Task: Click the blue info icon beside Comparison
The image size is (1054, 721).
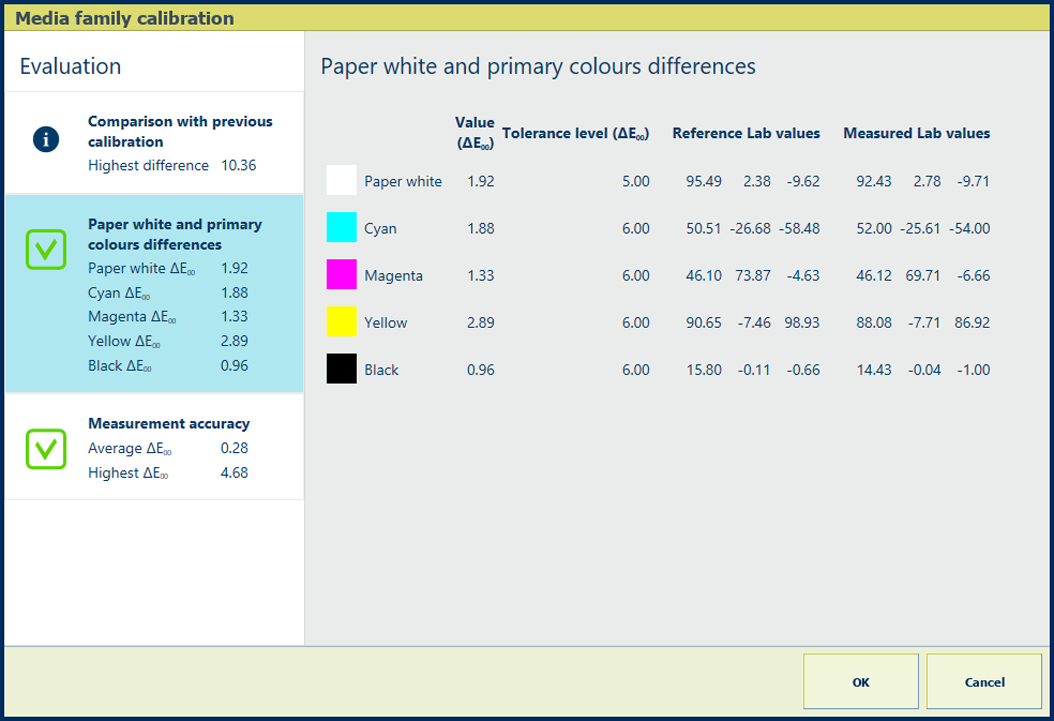Action: [46, 140]
